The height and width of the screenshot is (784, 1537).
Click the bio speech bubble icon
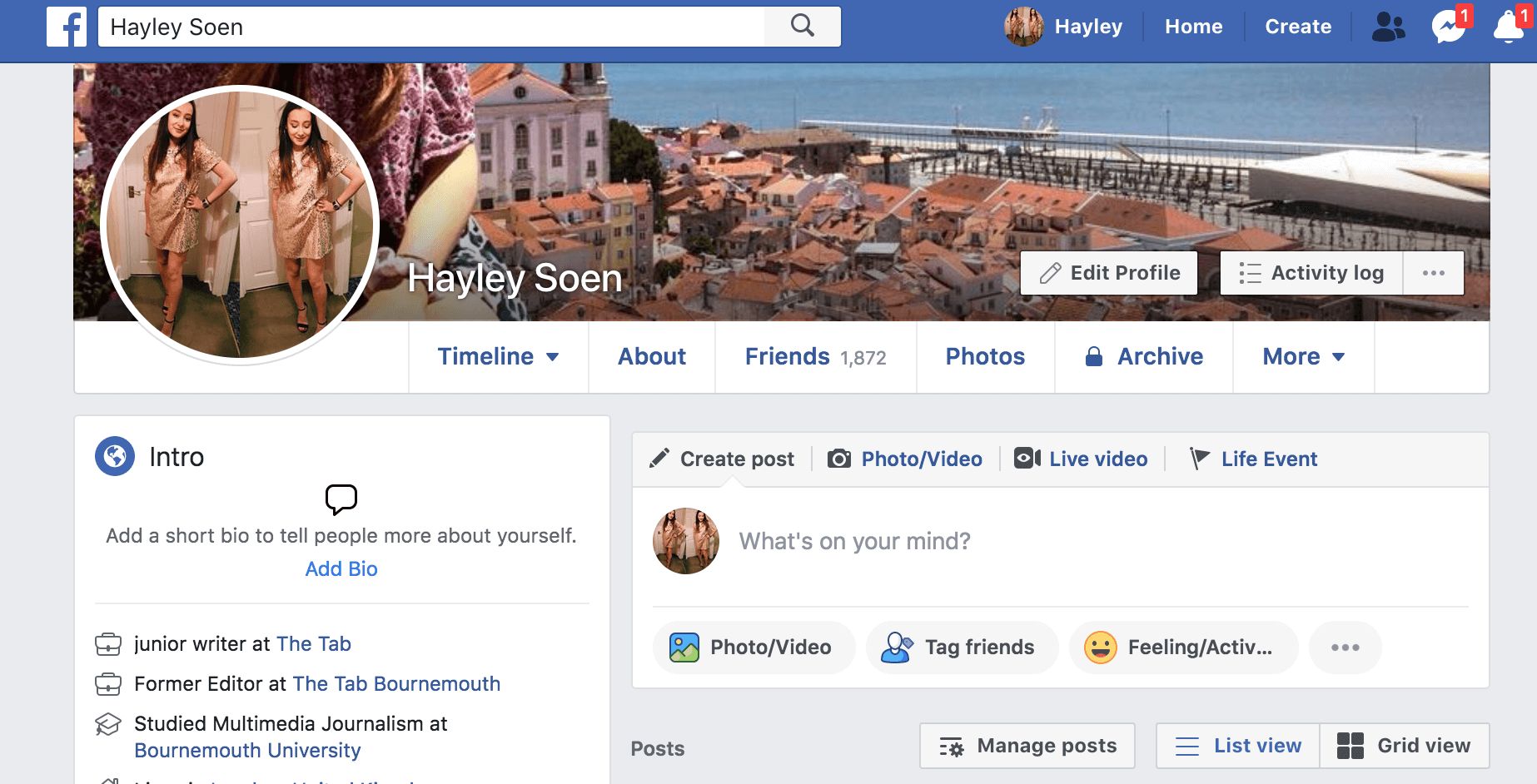(x=341, y=499)
